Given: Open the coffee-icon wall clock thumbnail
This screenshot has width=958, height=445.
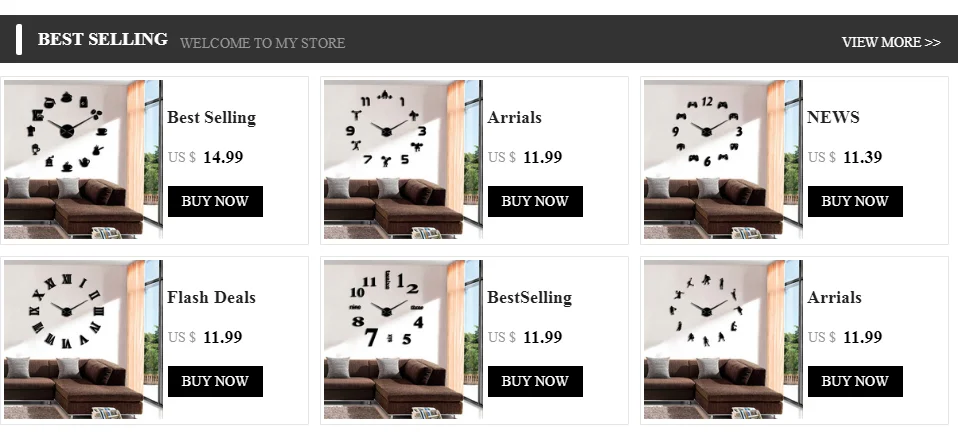Looking at the screenshot, I should (83, 160).
